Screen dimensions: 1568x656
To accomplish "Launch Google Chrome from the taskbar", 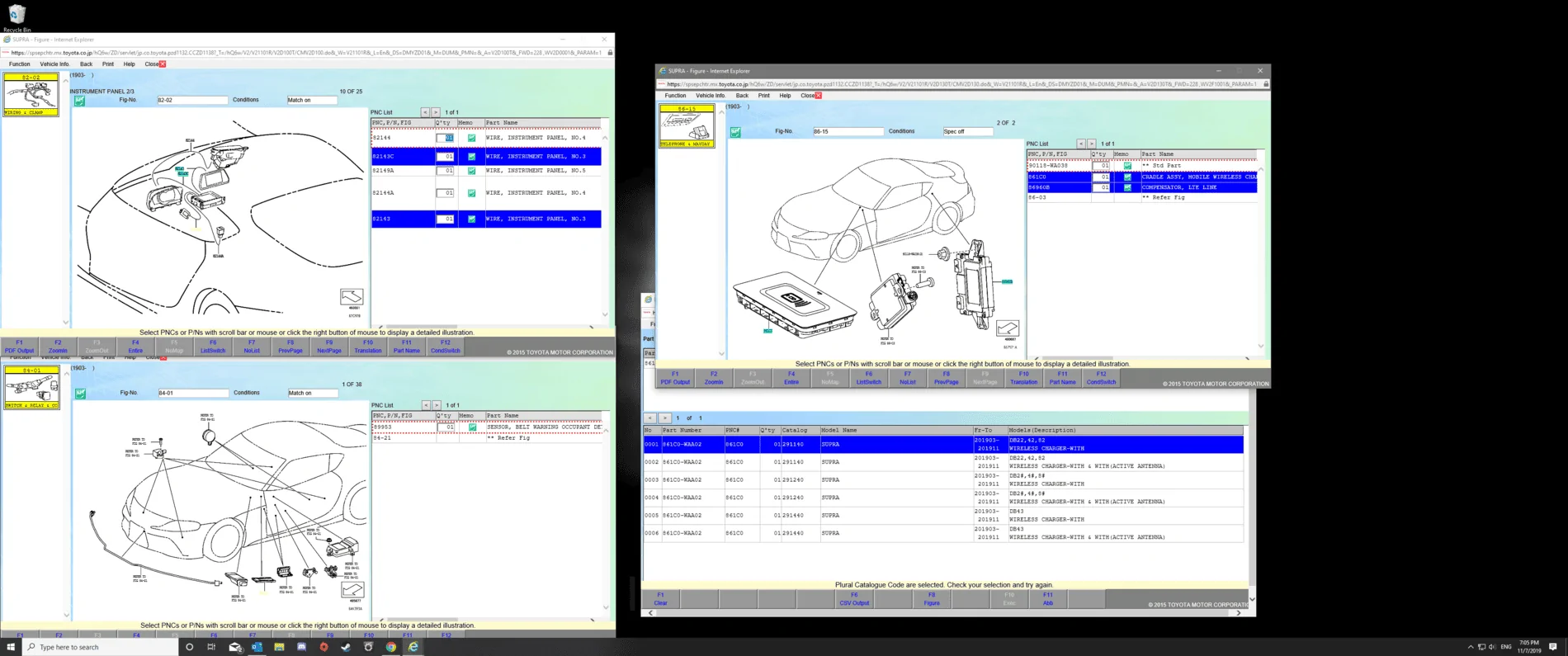I will tap(391, 647).
